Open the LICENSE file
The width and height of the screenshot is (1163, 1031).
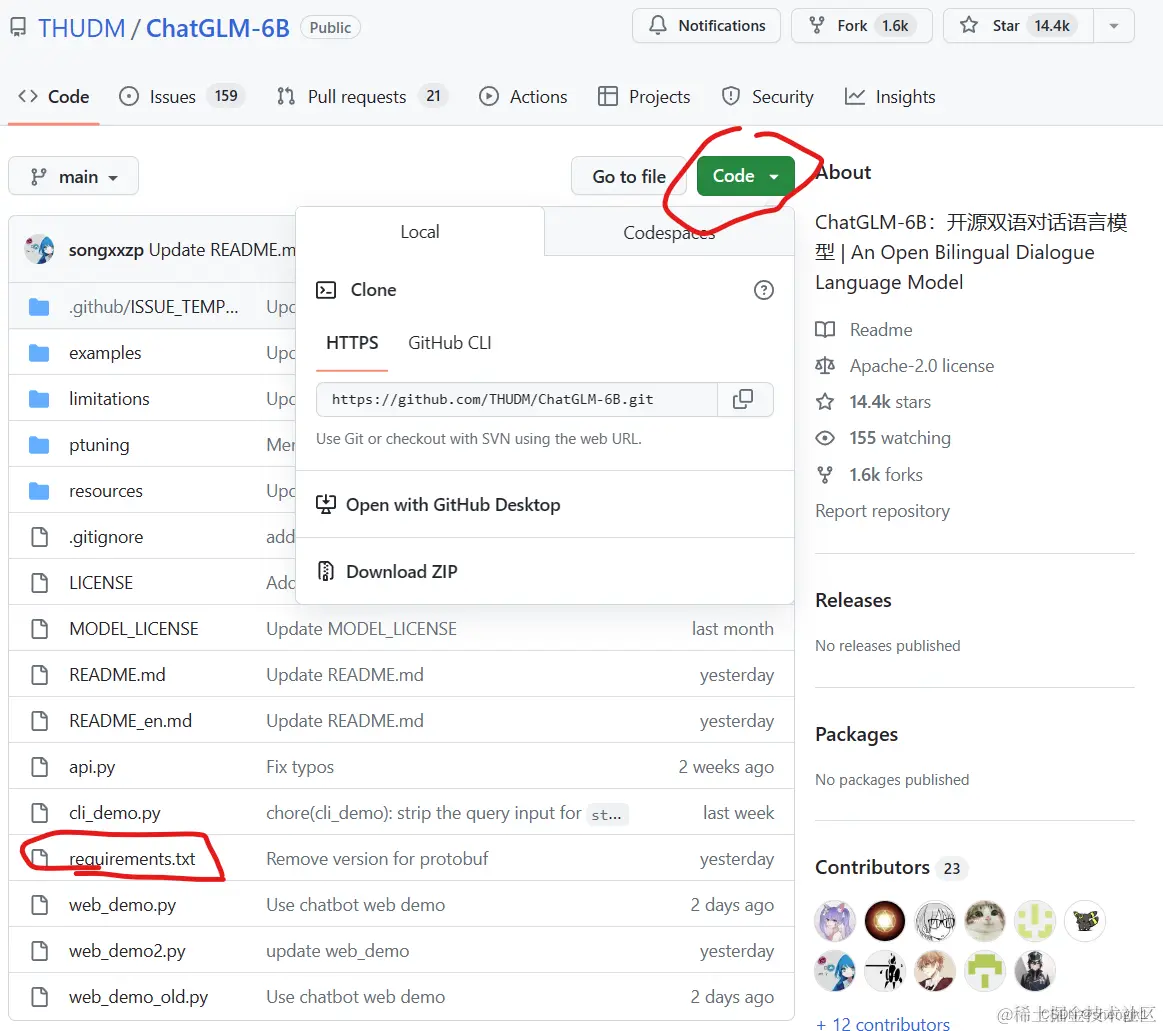101,583
